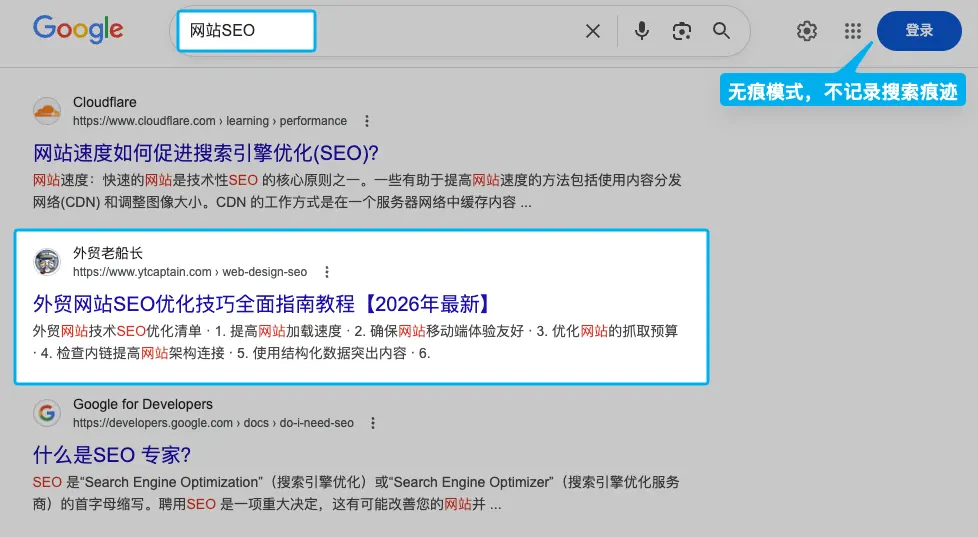The width and height of the screenshot is (978, 537).
Task: Expand options menu for Cloudflare result
Action: tap(367, 121)
